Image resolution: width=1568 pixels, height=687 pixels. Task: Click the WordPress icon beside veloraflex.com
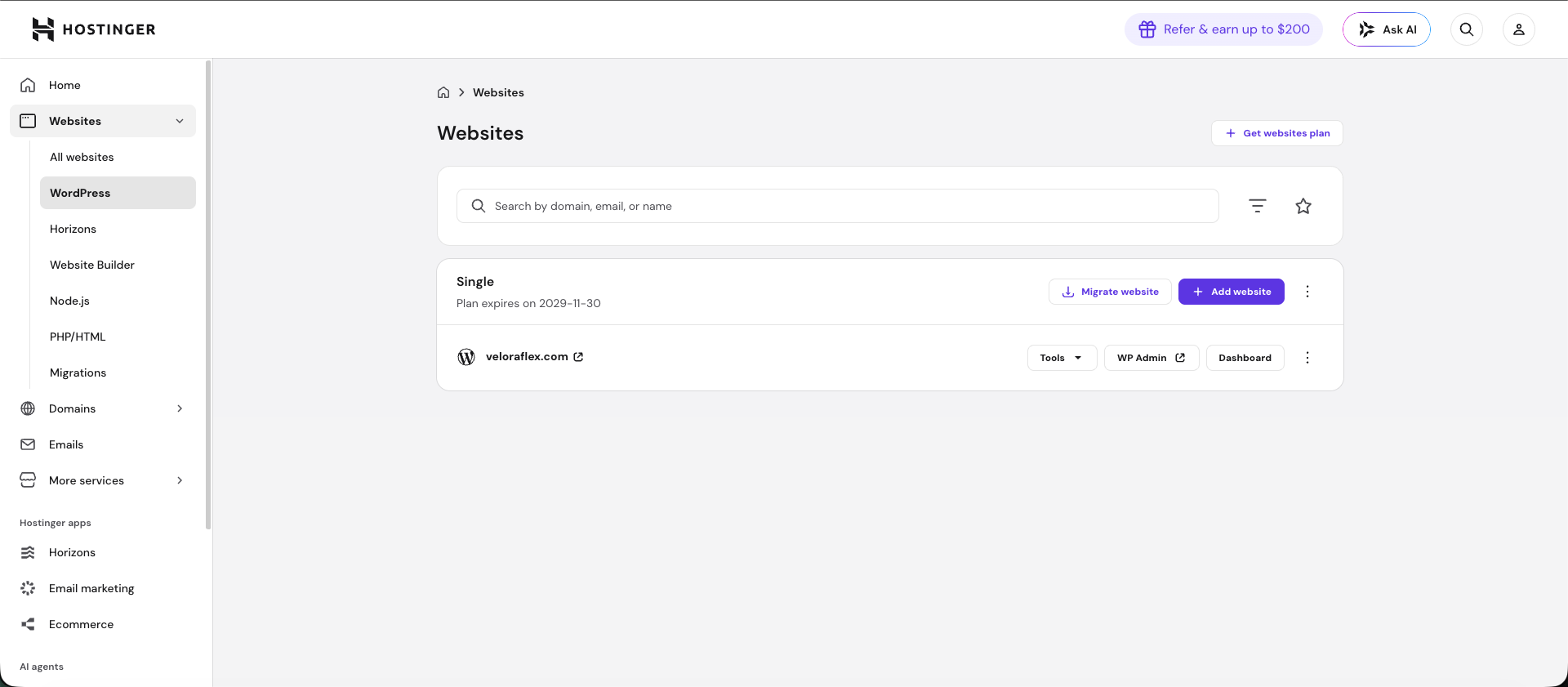click(466, 357)
